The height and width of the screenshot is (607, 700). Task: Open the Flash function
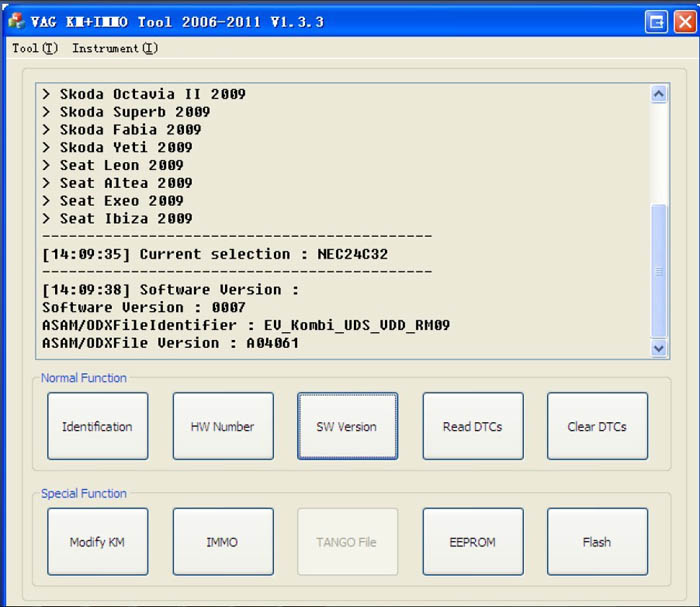pyautogui.click(x=597, y=542)
